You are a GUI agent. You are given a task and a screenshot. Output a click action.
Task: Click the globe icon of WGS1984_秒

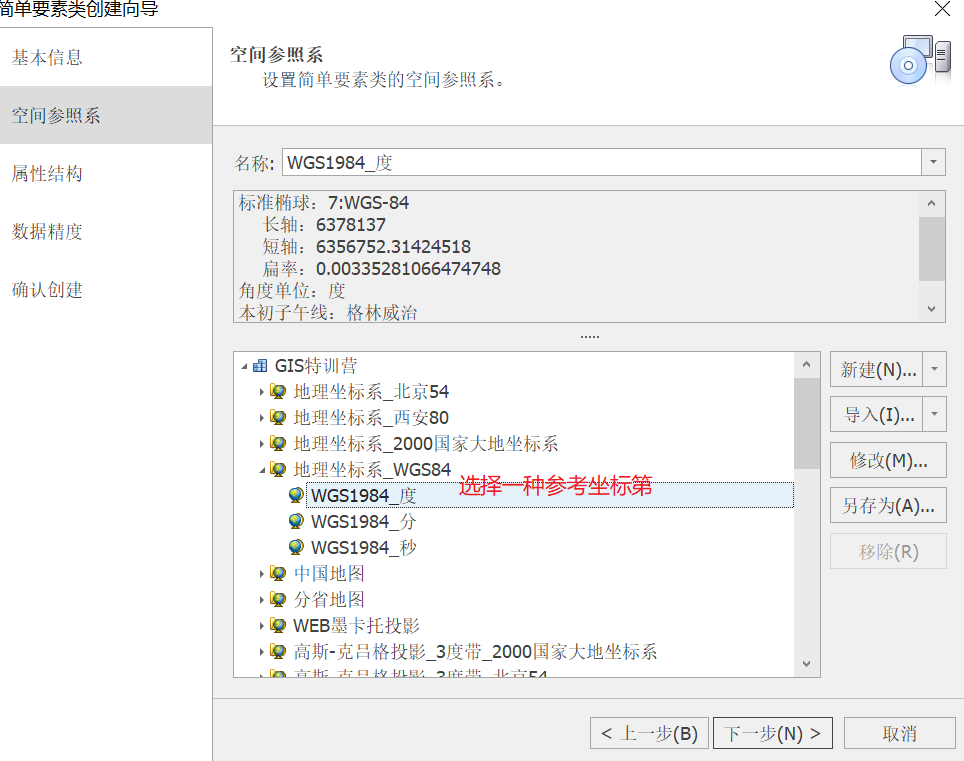coord(296,547)
